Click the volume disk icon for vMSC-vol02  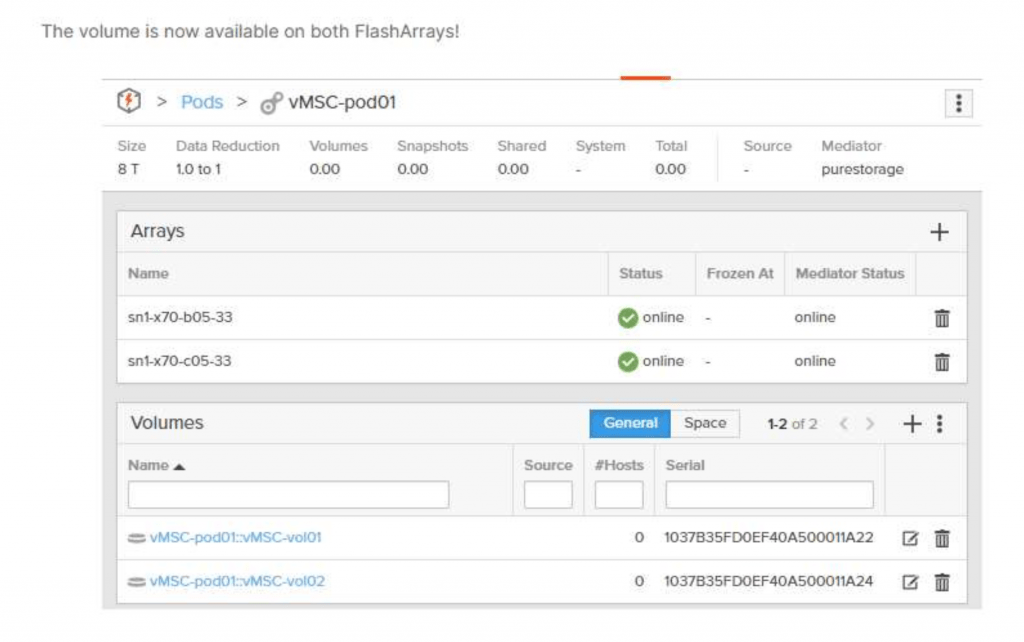[x=136, y=582]
